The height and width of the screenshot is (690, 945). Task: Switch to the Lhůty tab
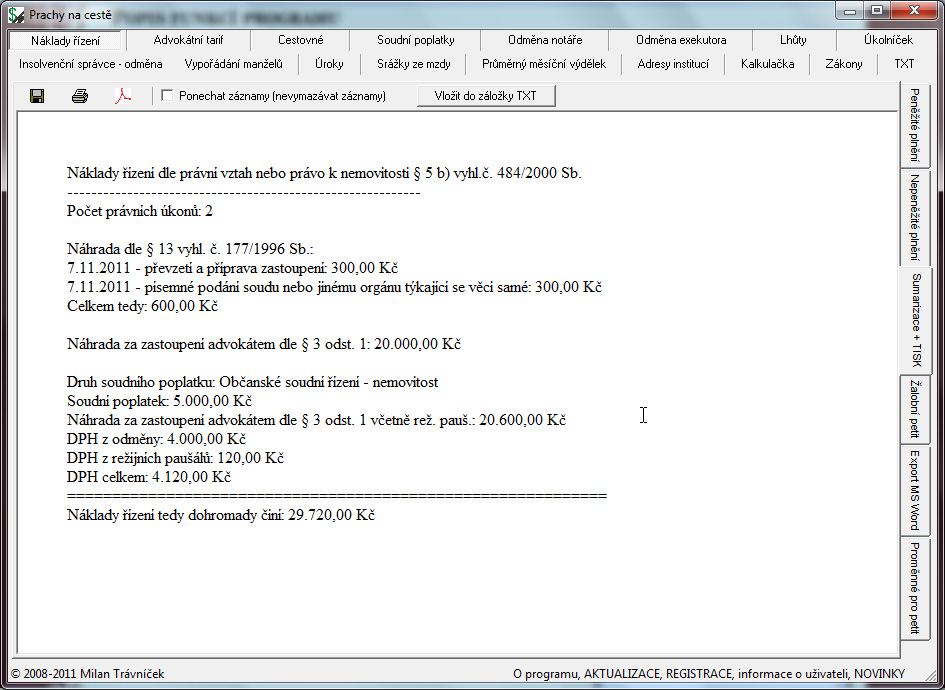[793, 40]
